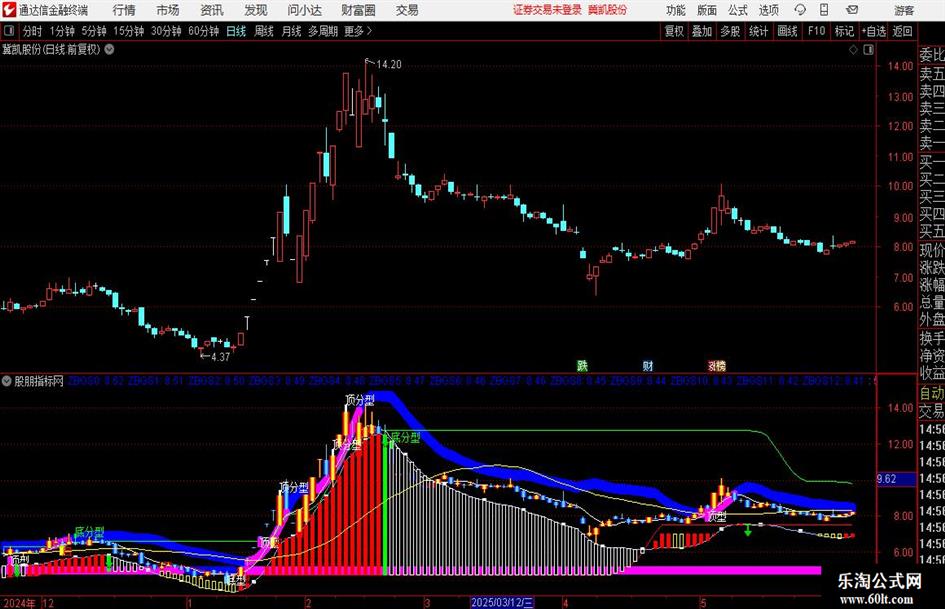This screenshot has height=609, width=945.
Task: Click the 14.20 high price label
Action: point(389,64)
